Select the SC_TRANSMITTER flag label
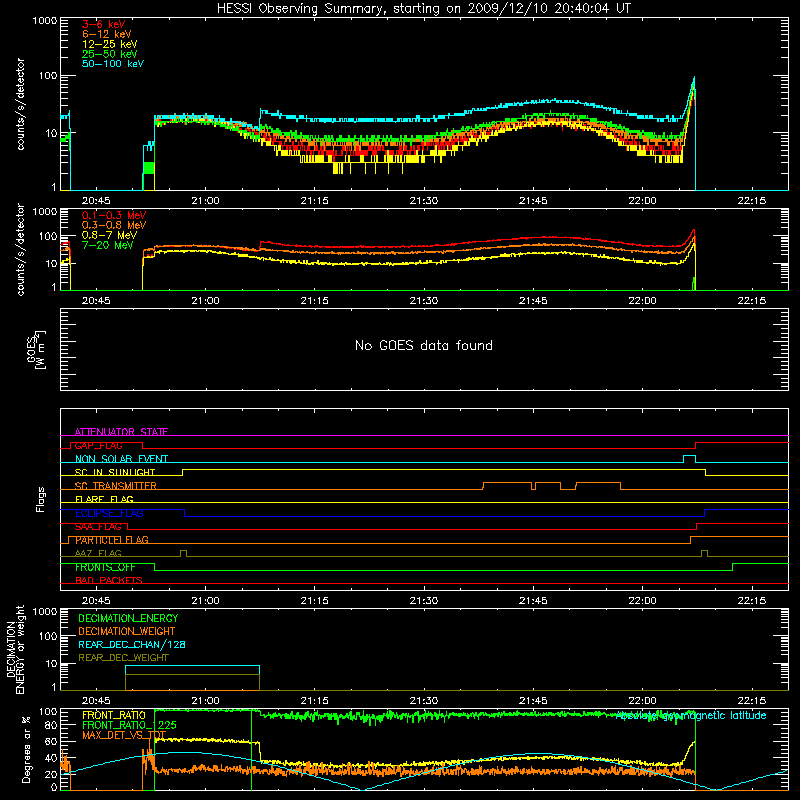800x800 pixels. coord(115,486)
